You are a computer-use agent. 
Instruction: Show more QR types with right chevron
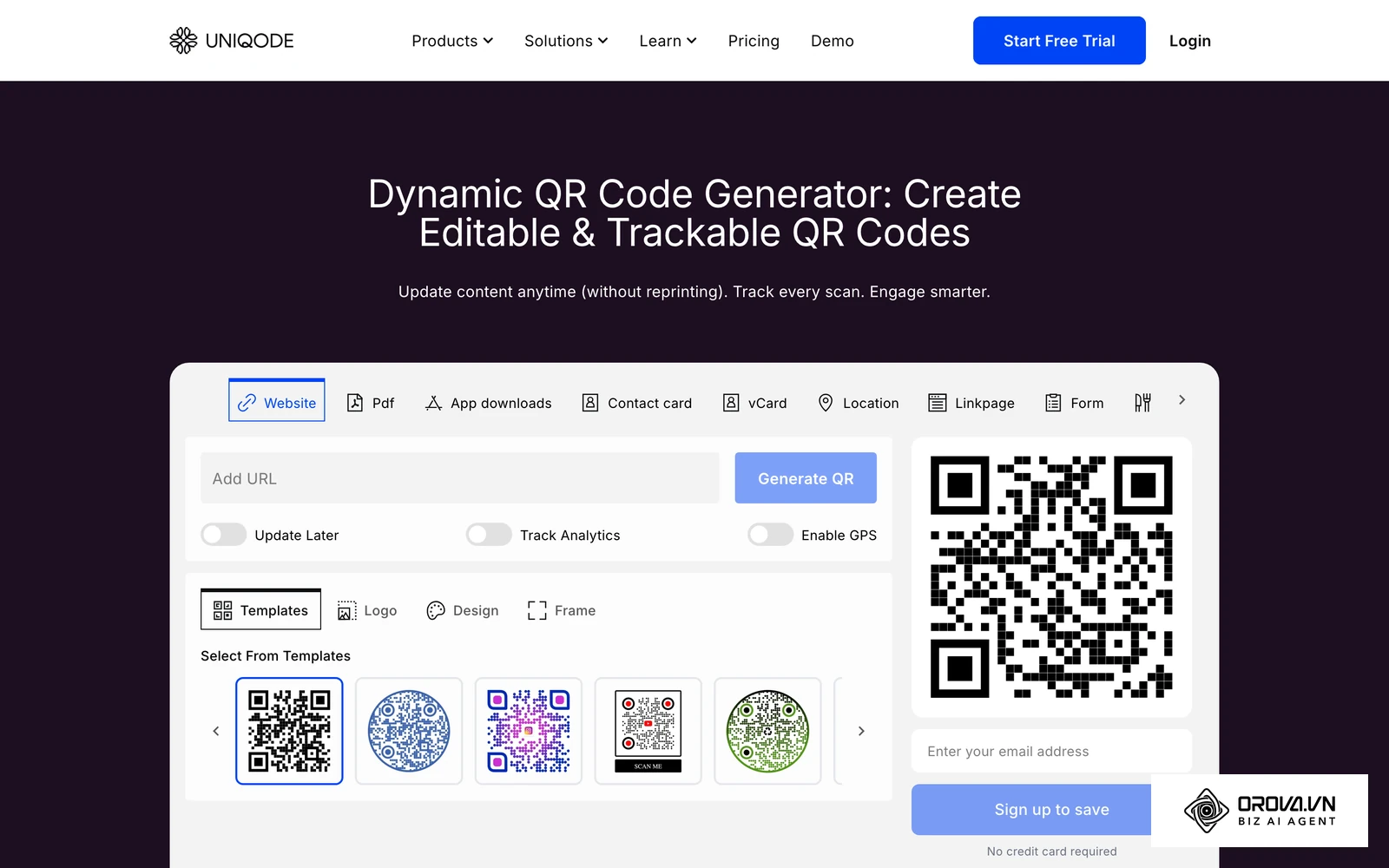tap(1182, 400)
